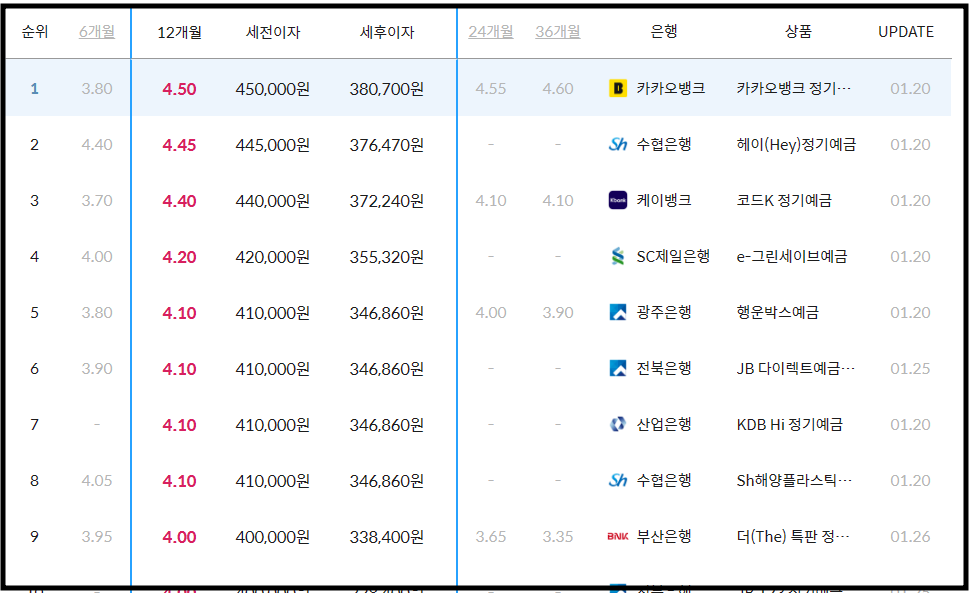Click the 400,000원 pre-tax interest
This screenshot has height=593, width=970.
[x=273, y=537]
